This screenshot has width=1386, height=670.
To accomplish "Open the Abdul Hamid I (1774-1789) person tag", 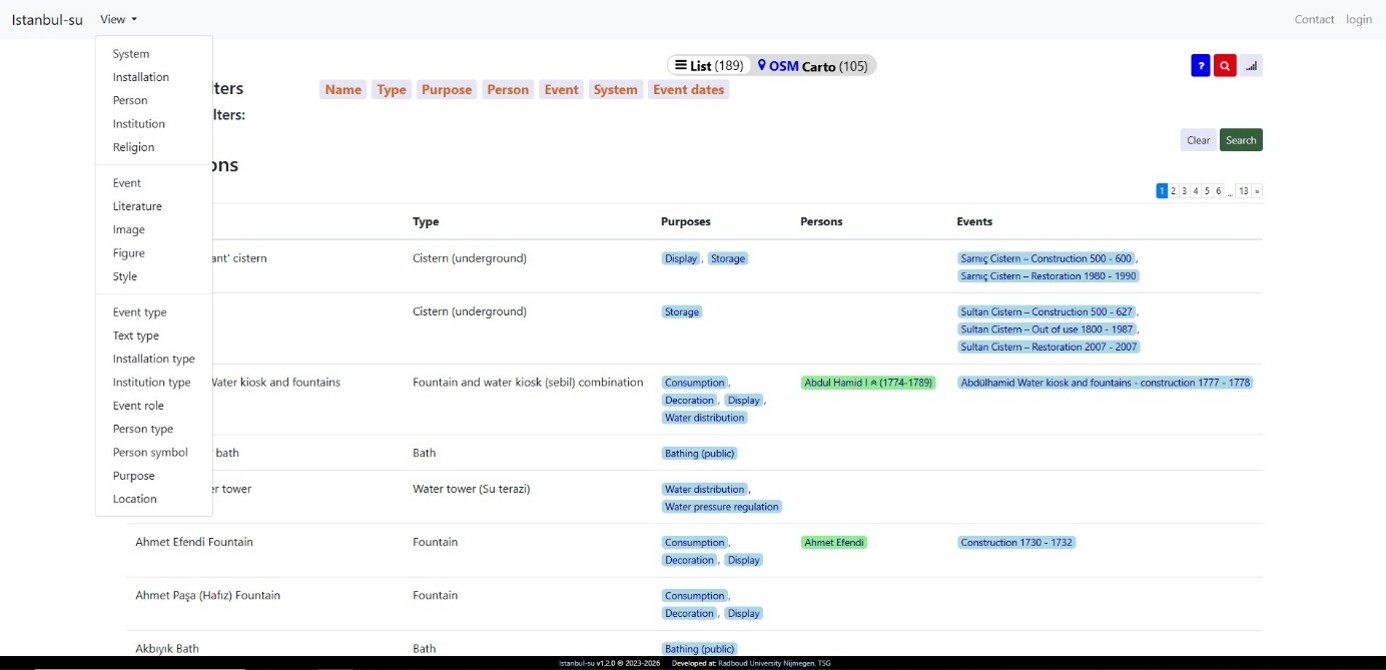I will [x=868, y=382].
